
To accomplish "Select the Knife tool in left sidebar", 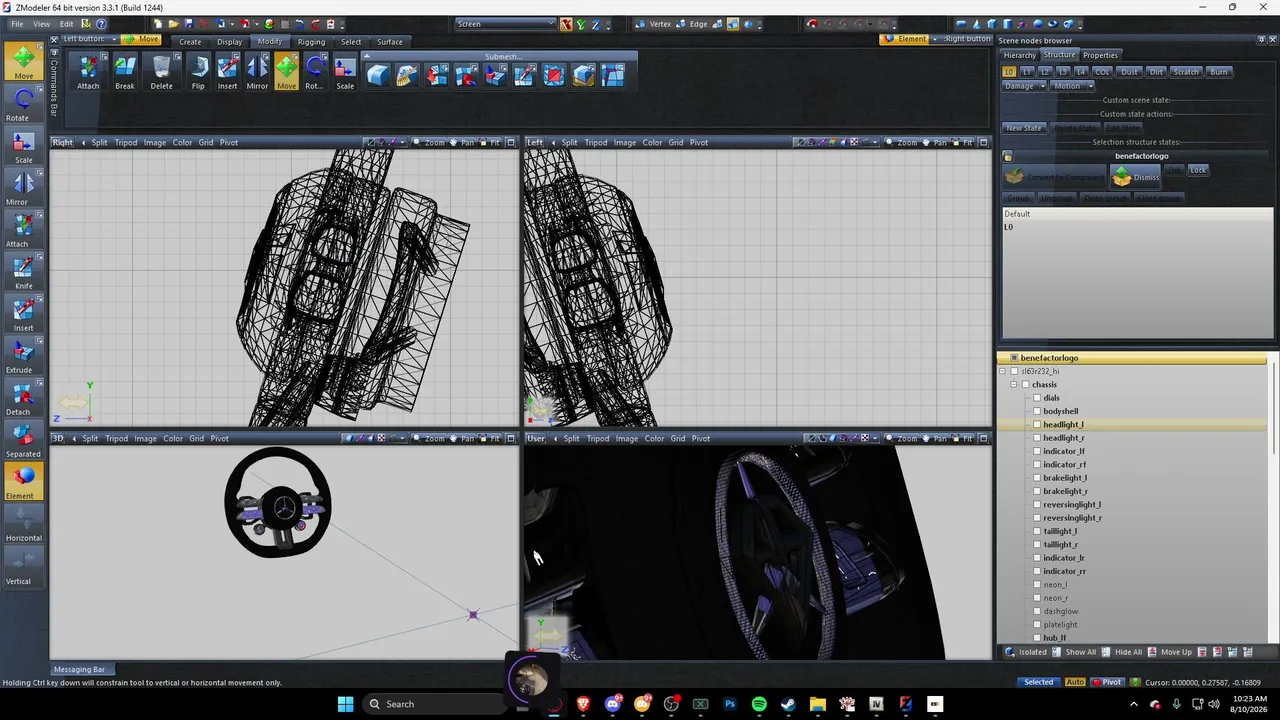I will point(23,272).
